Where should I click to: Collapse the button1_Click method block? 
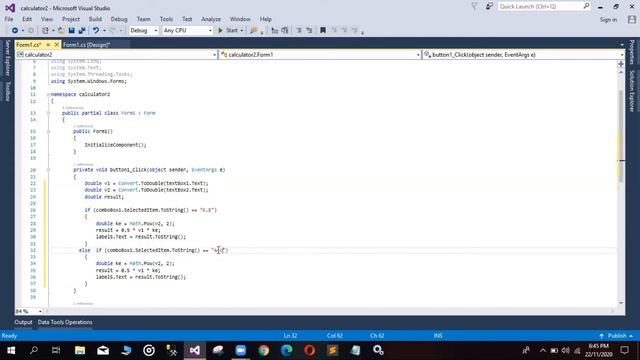click(48, 170)
